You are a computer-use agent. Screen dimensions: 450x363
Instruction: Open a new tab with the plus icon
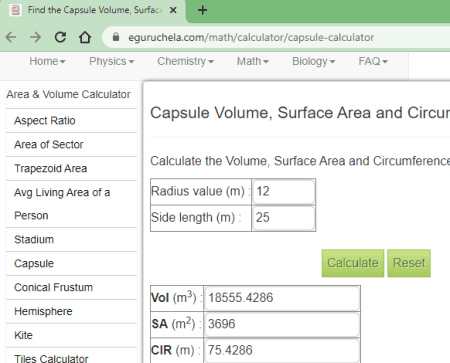coord(202,10)
